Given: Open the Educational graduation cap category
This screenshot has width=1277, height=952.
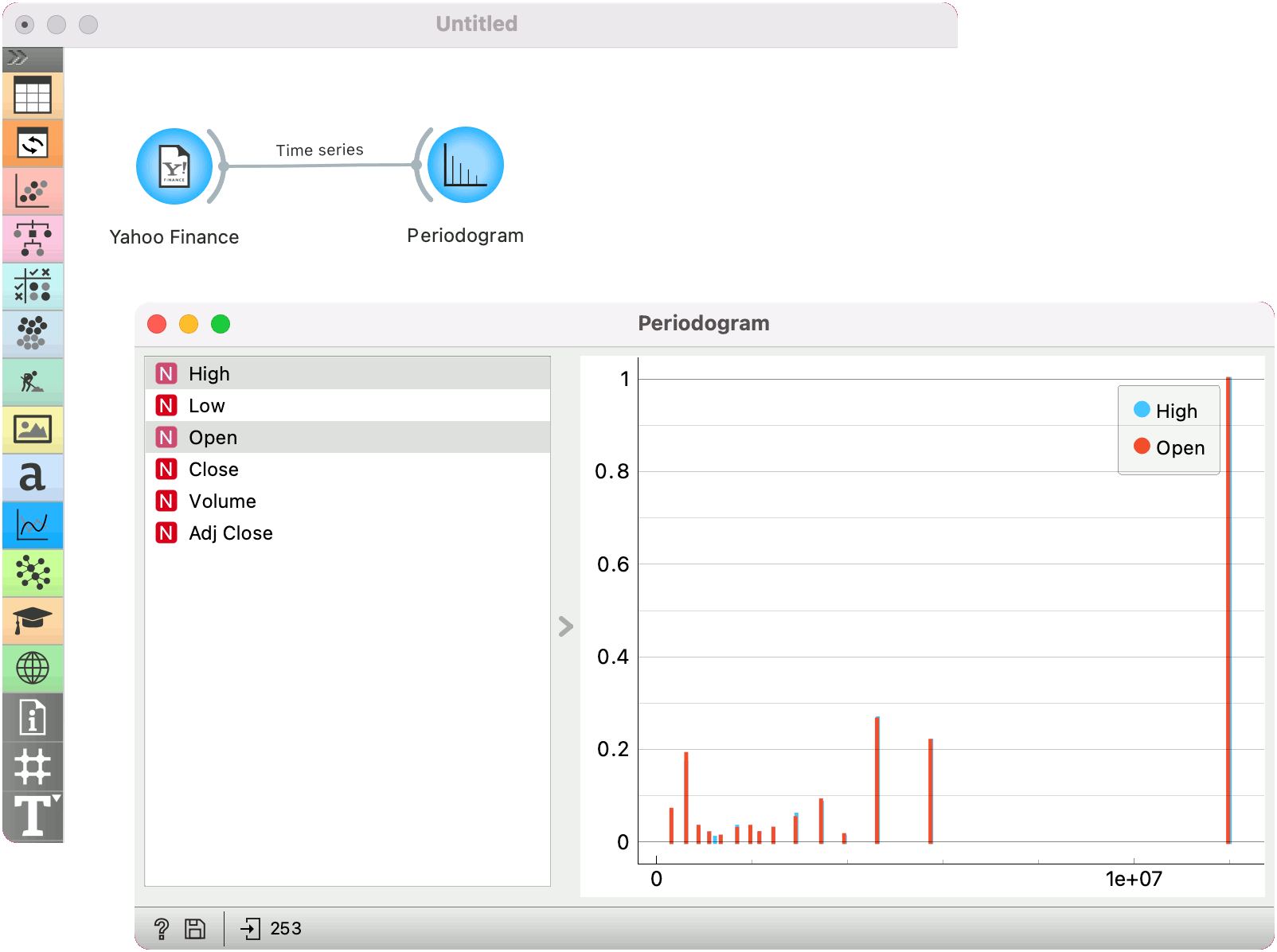Looking at the screenshot, I should tap(33, 620).
